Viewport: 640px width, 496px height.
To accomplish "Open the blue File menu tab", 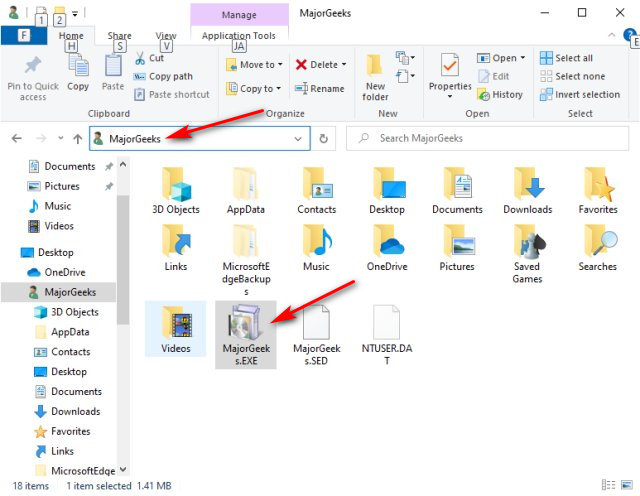I will (x=24, y=36).
